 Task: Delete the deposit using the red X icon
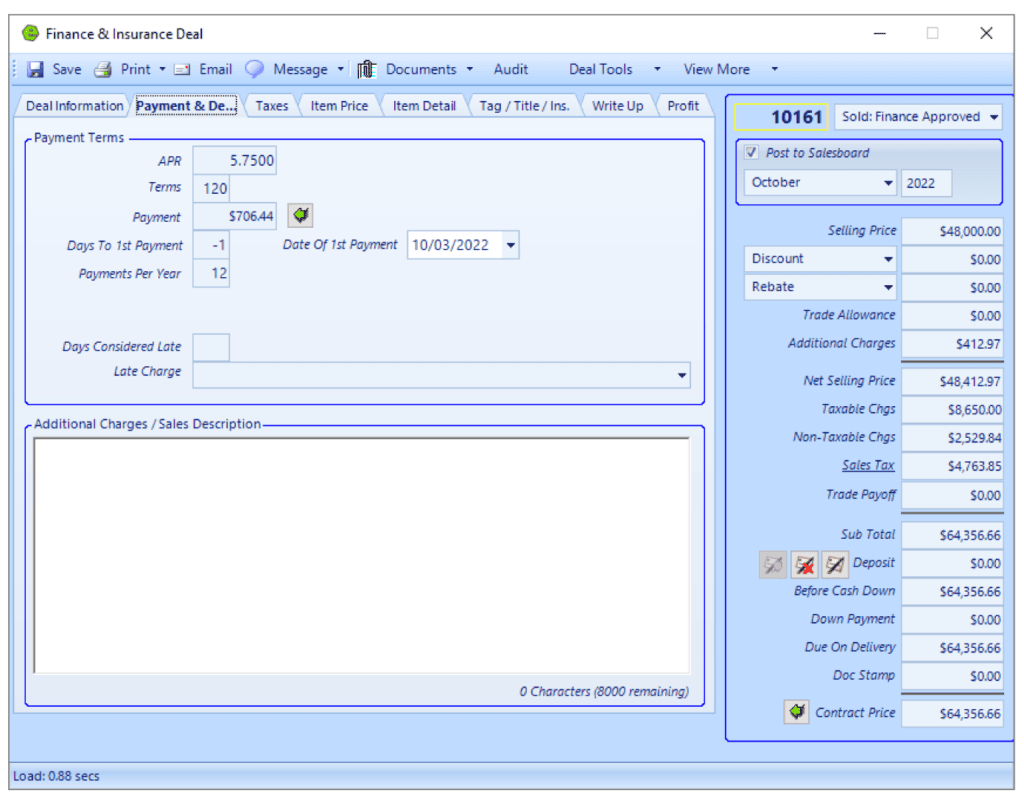click(804, 564)
